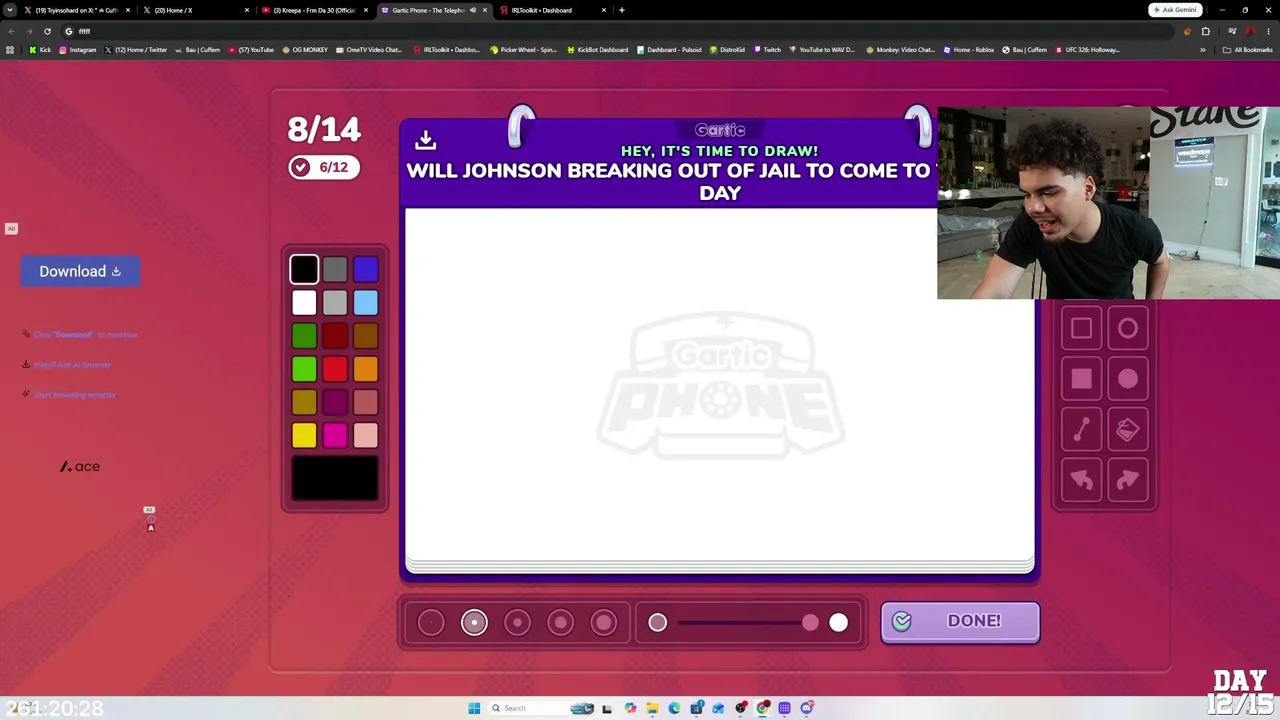Screen dimensions: 1280x720
Task: Open the Windows Start menu
Action: coord(474,708)
